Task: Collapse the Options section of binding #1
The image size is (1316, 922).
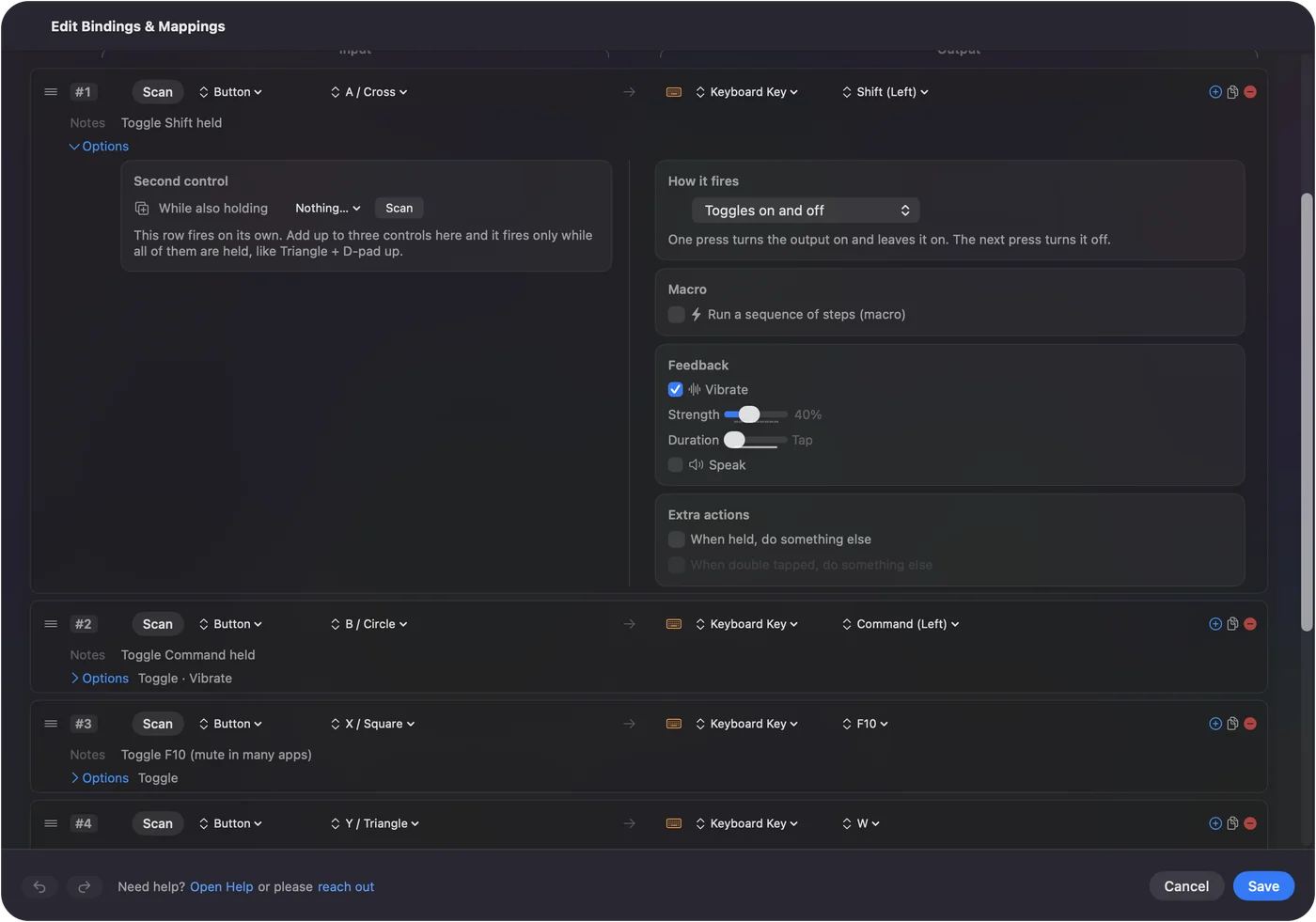Action: click(99, 147)
